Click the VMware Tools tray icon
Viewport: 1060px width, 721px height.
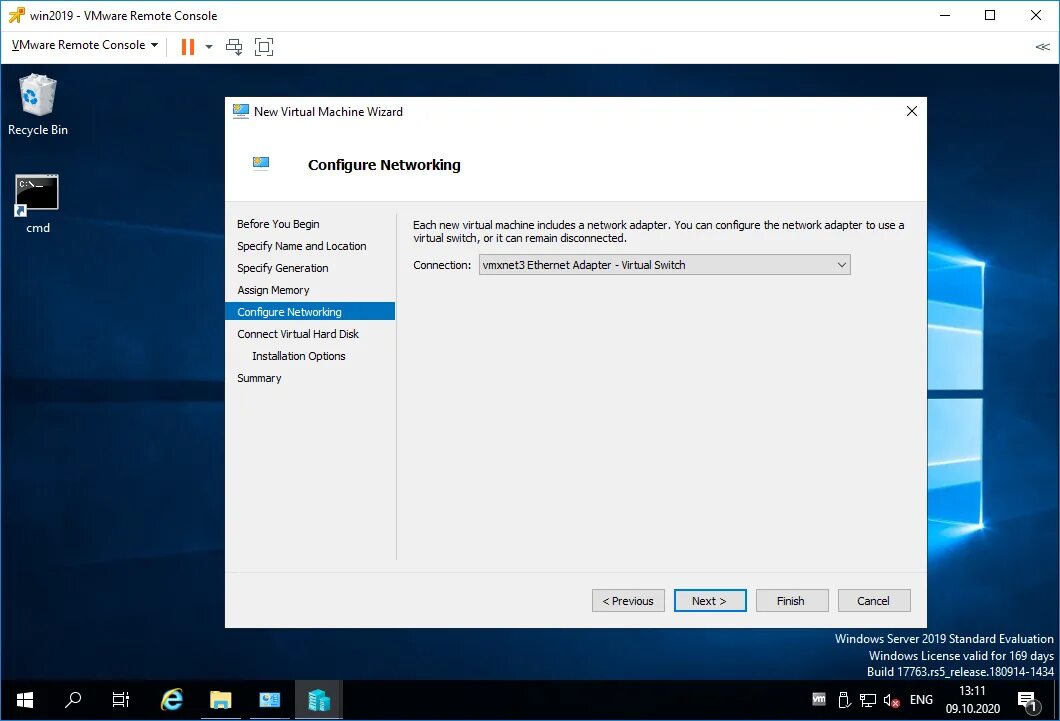coord(819,700)
